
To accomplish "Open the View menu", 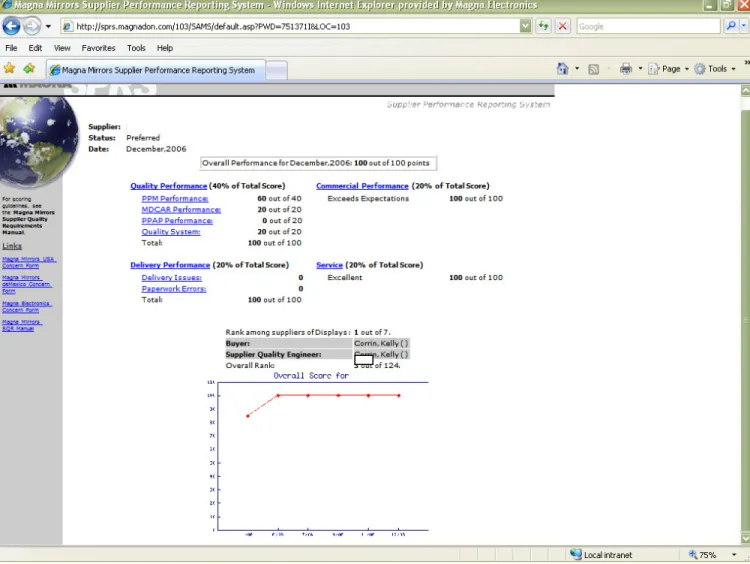I will tap(62, 48).
